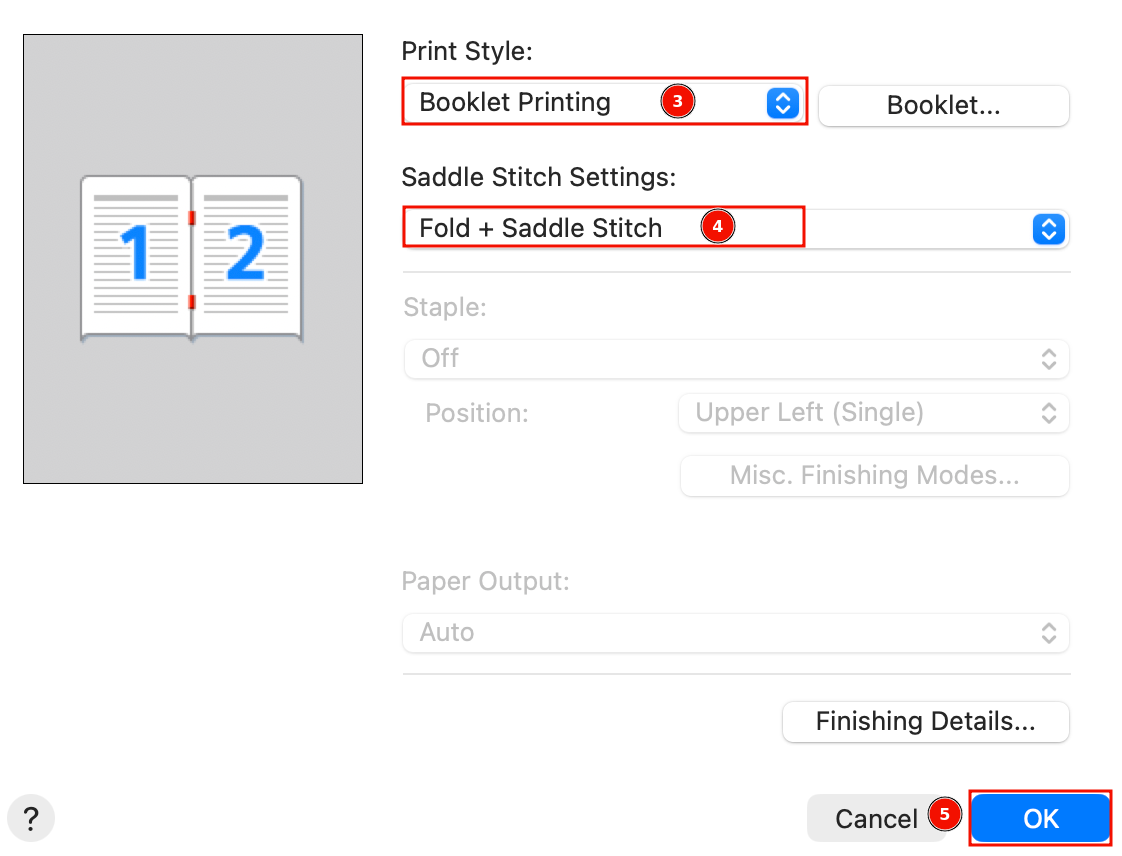Click blue stepper arrows beside Booklet Printing

click(x=783, y=103)
